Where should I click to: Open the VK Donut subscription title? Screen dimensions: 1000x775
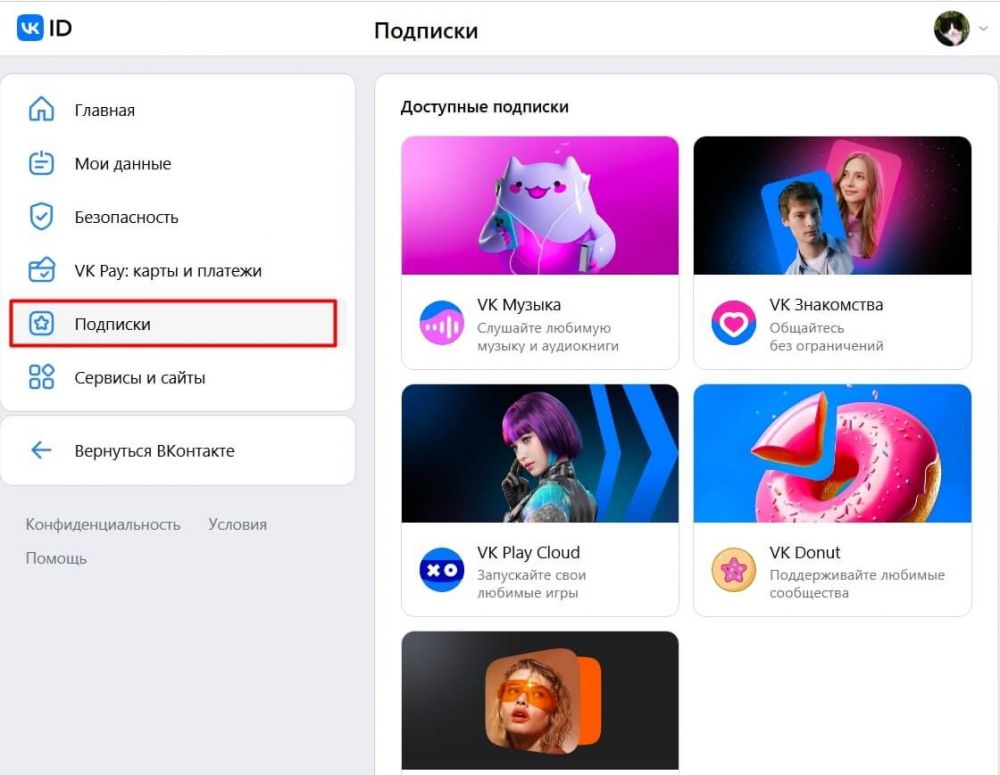click(x=804, y=552)
